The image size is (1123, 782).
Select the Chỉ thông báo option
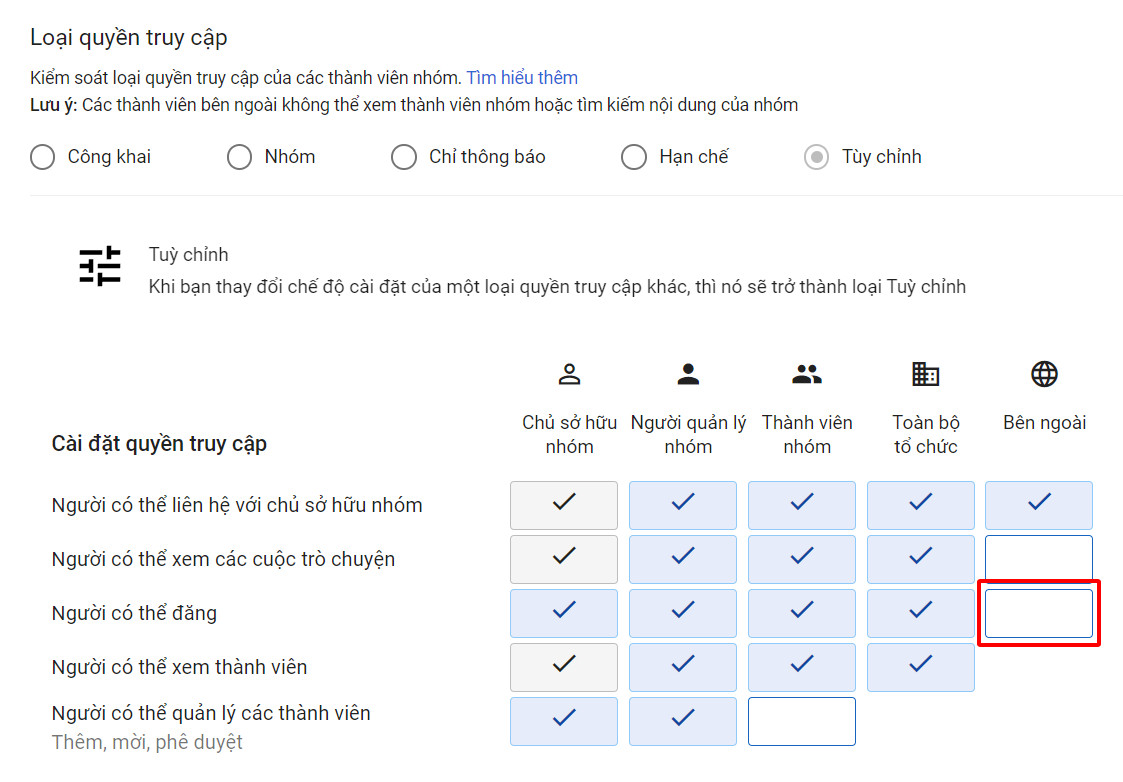click(x=404, y=157)
